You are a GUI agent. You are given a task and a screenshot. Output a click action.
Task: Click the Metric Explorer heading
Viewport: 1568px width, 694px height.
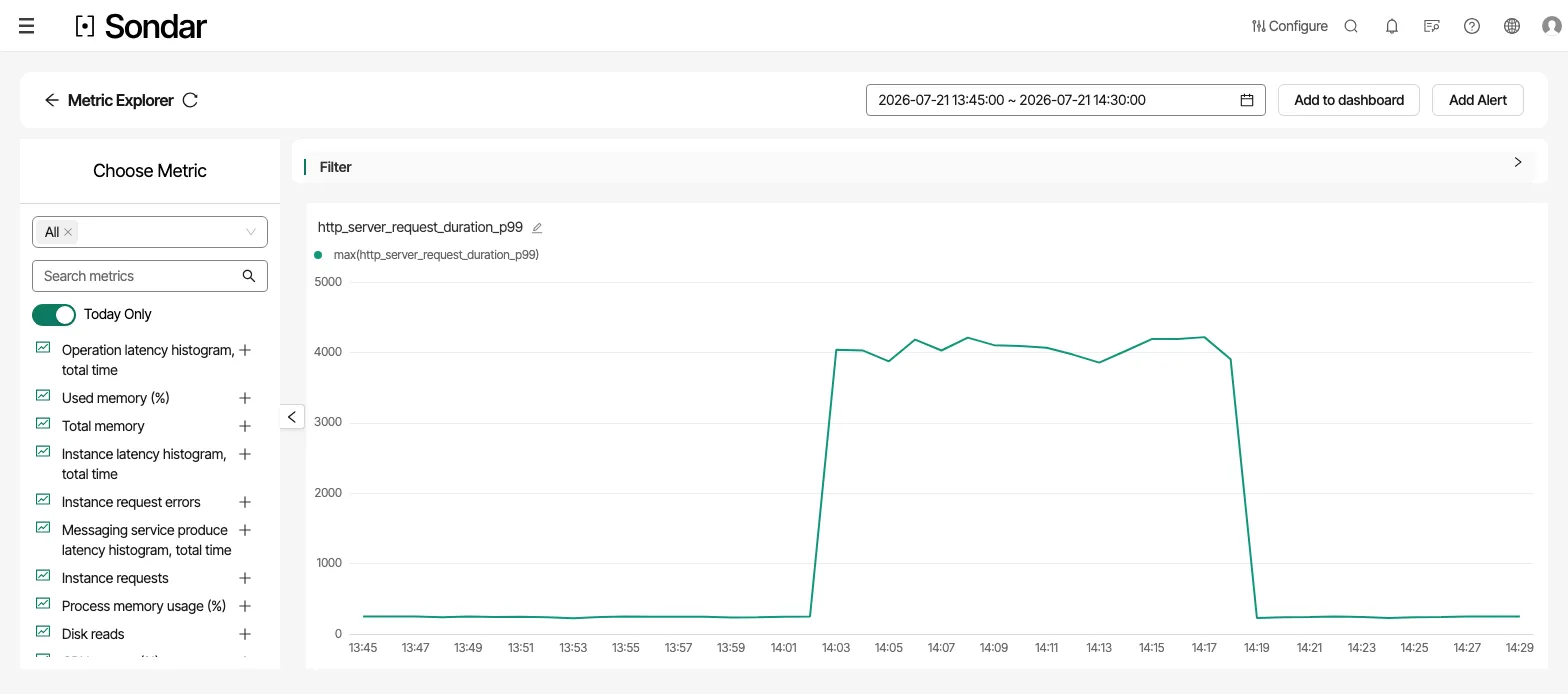pos(121,100)
